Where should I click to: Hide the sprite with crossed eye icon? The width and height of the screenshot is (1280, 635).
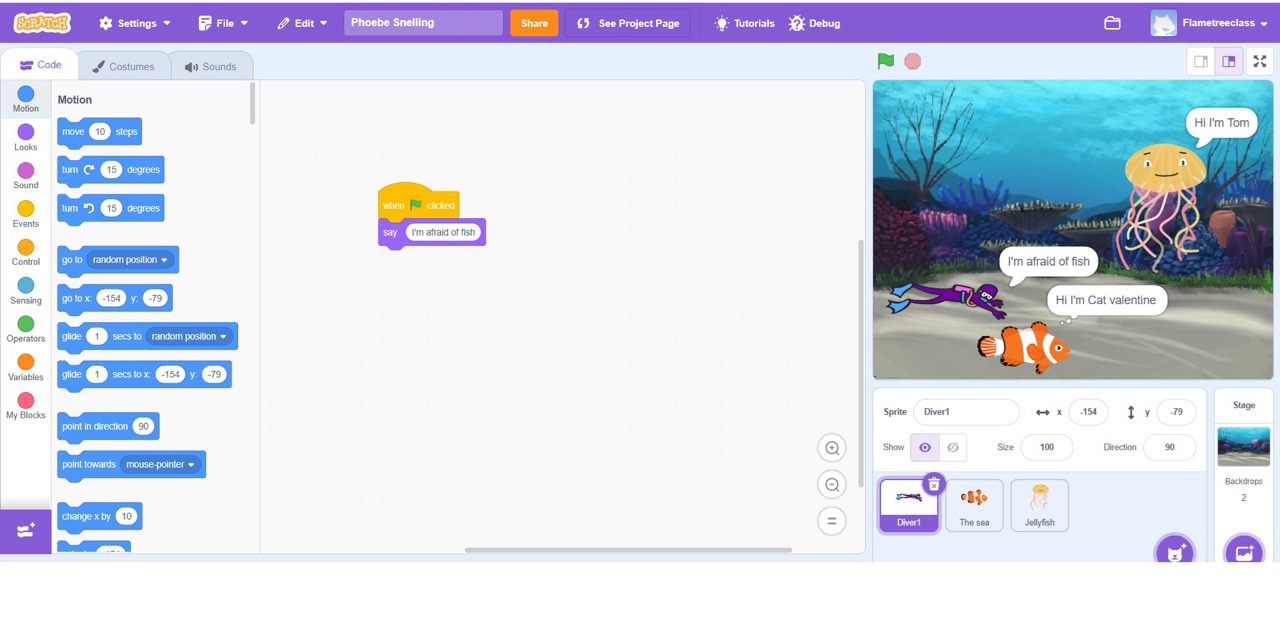click(953, 447)
